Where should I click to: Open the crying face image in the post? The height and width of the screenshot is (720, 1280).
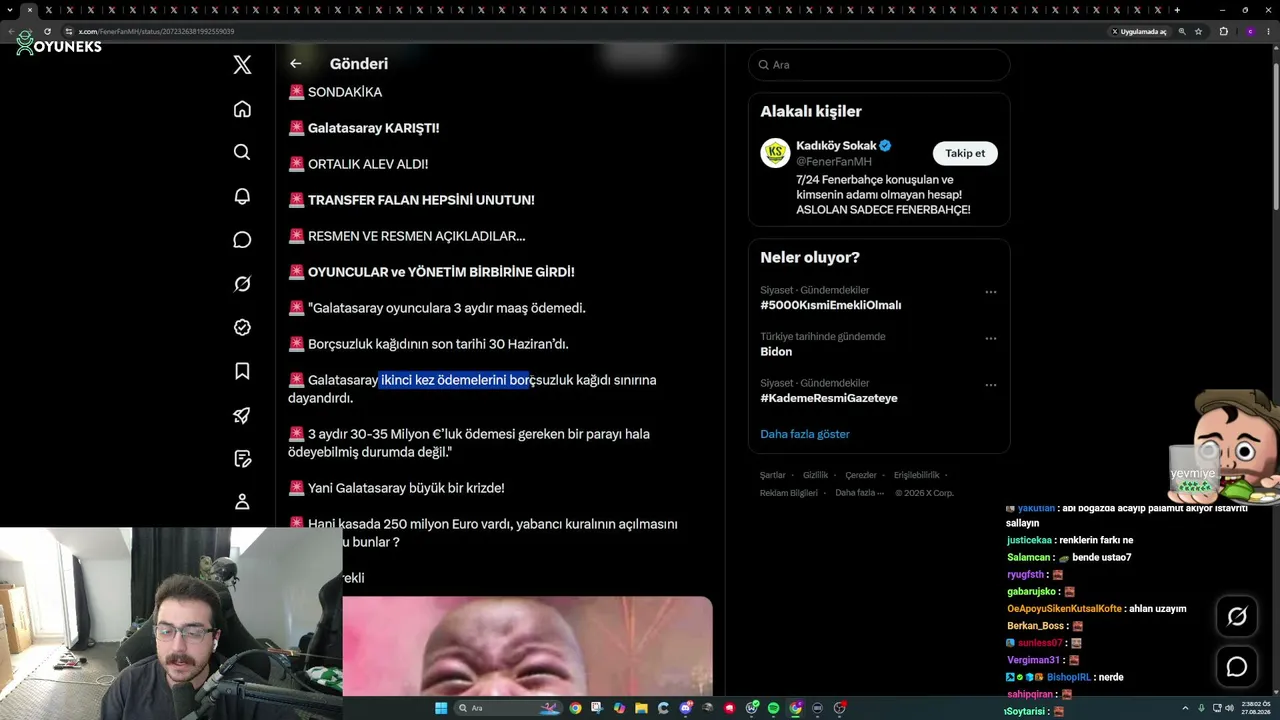tap(527, 645)
